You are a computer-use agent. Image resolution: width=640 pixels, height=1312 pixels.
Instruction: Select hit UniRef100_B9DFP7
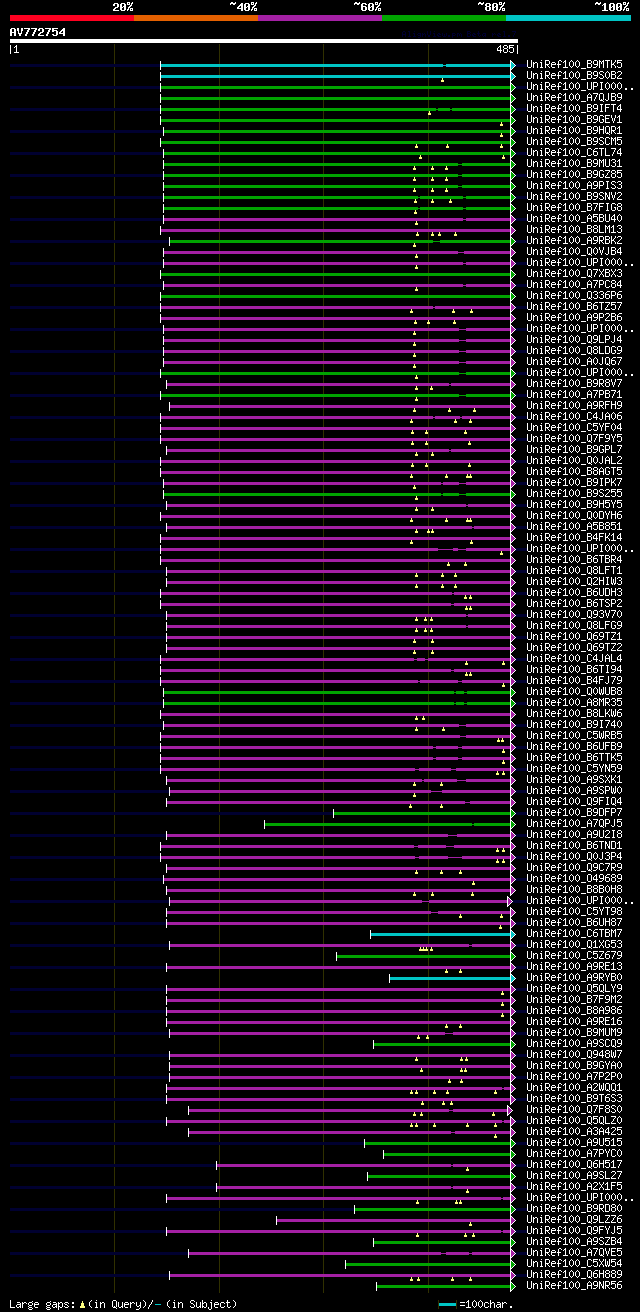[x=574, y=812]
